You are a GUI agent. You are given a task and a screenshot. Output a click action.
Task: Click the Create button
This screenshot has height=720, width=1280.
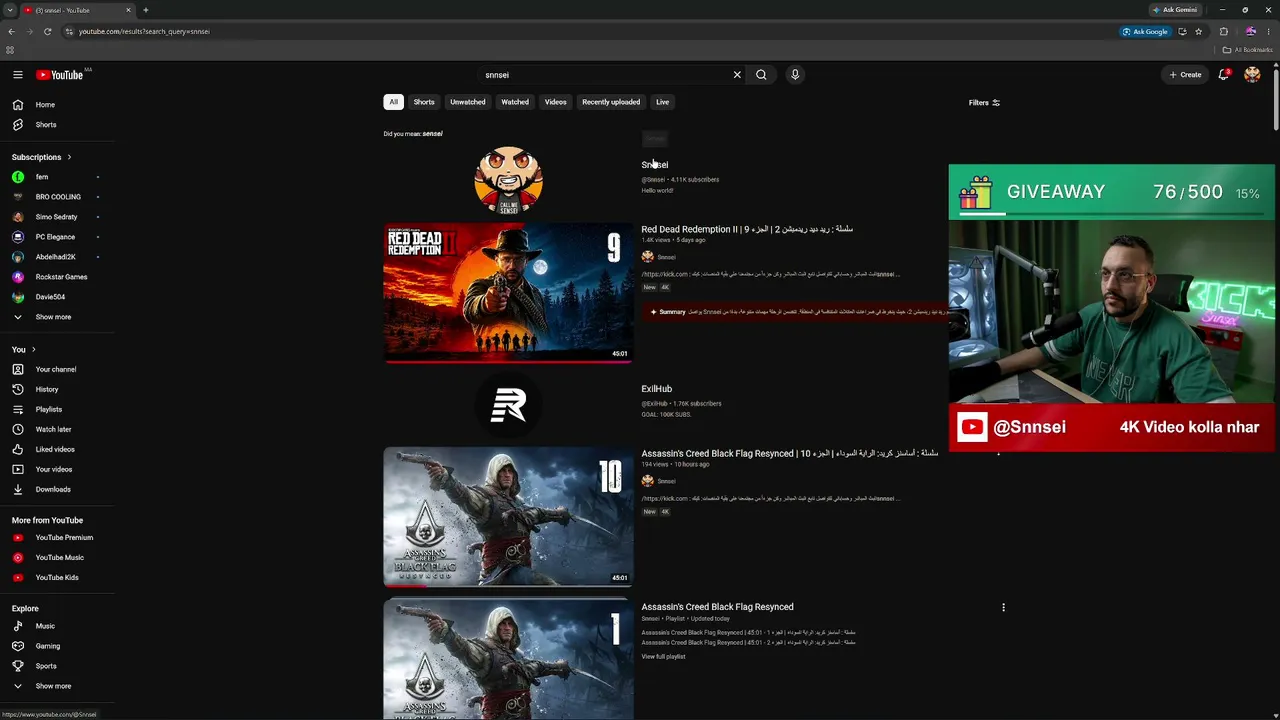pos(1186,75)
